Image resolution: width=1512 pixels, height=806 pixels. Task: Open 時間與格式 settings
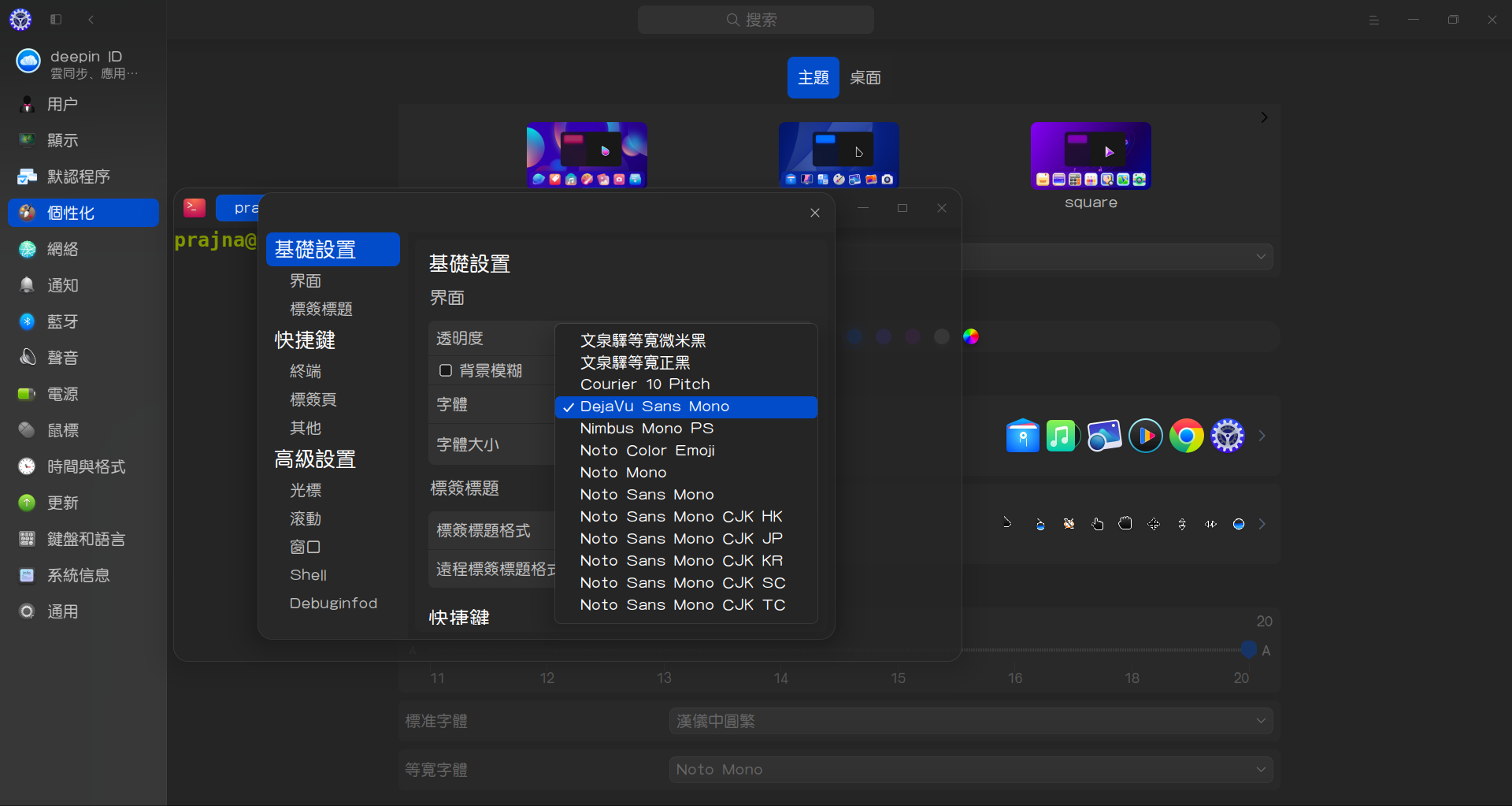pos(83,466)
